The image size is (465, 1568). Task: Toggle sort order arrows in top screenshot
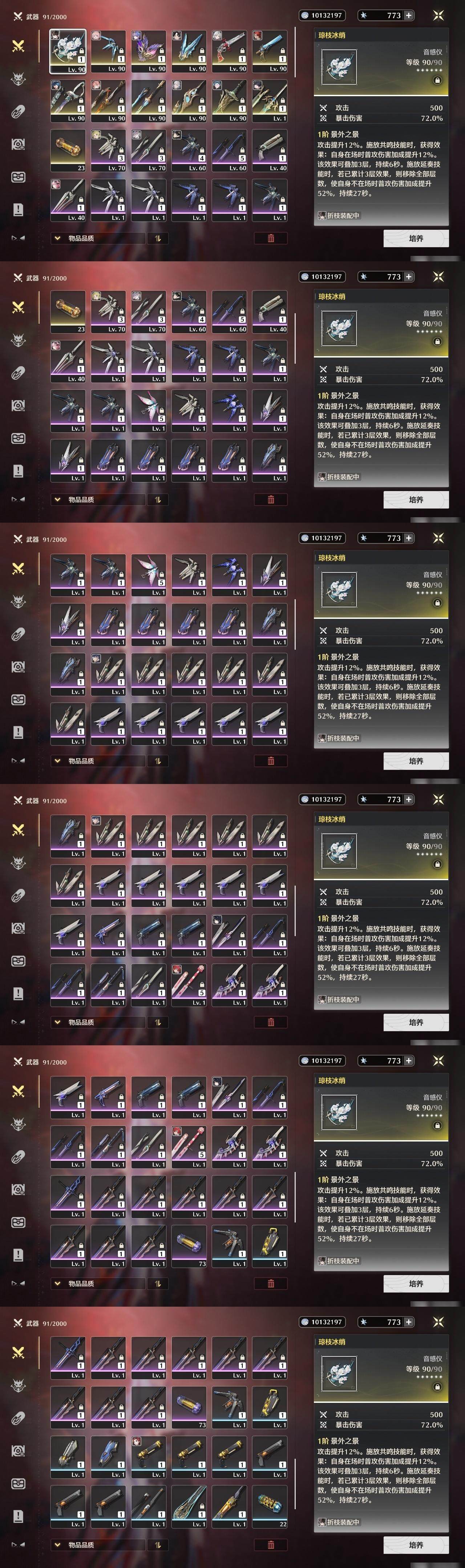pos(158,238)
